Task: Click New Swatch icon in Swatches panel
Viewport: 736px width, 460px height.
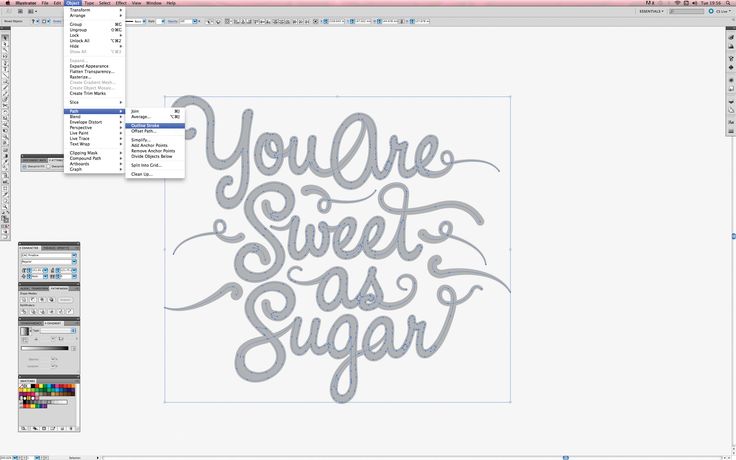Action: [62, 429]
